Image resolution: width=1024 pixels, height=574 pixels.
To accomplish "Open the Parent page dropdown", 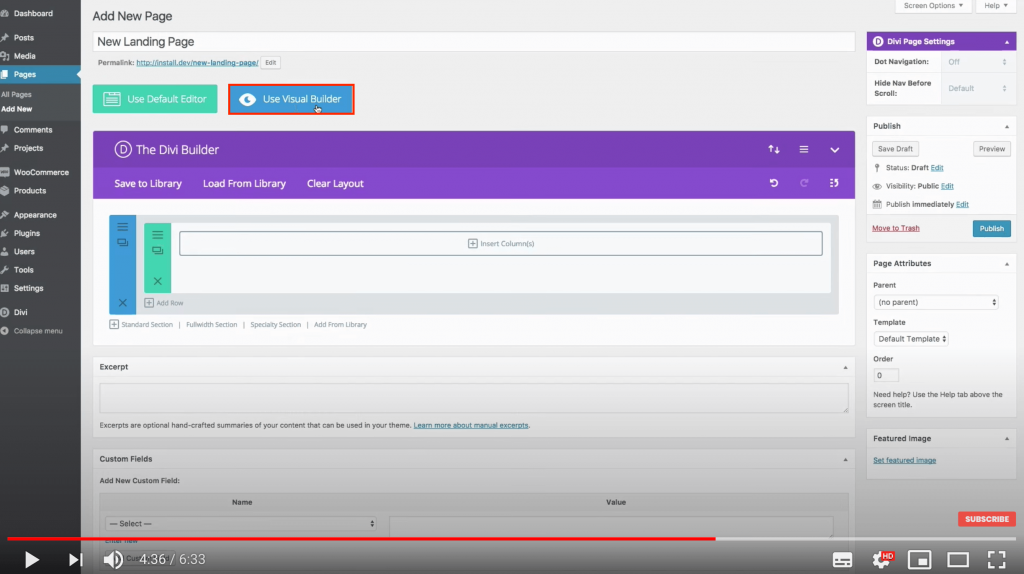I will pyautogui.click(x=936, y=302).
